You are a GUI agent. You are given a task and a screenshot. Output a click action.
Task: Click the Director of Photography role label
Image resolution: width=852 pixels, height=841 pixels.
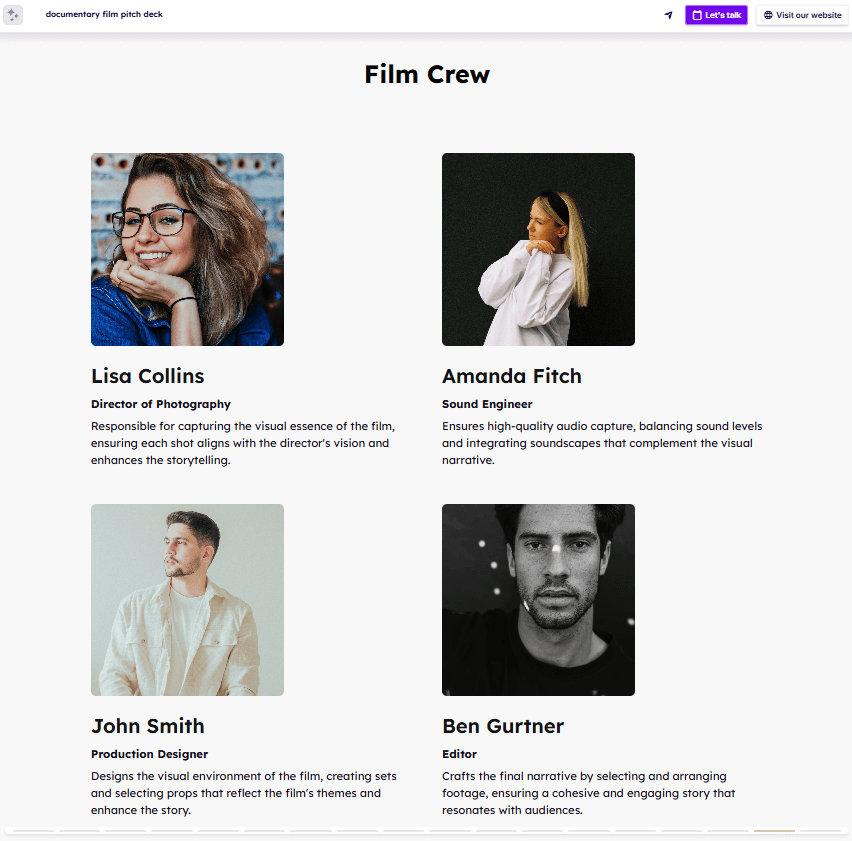click(161, 404)
